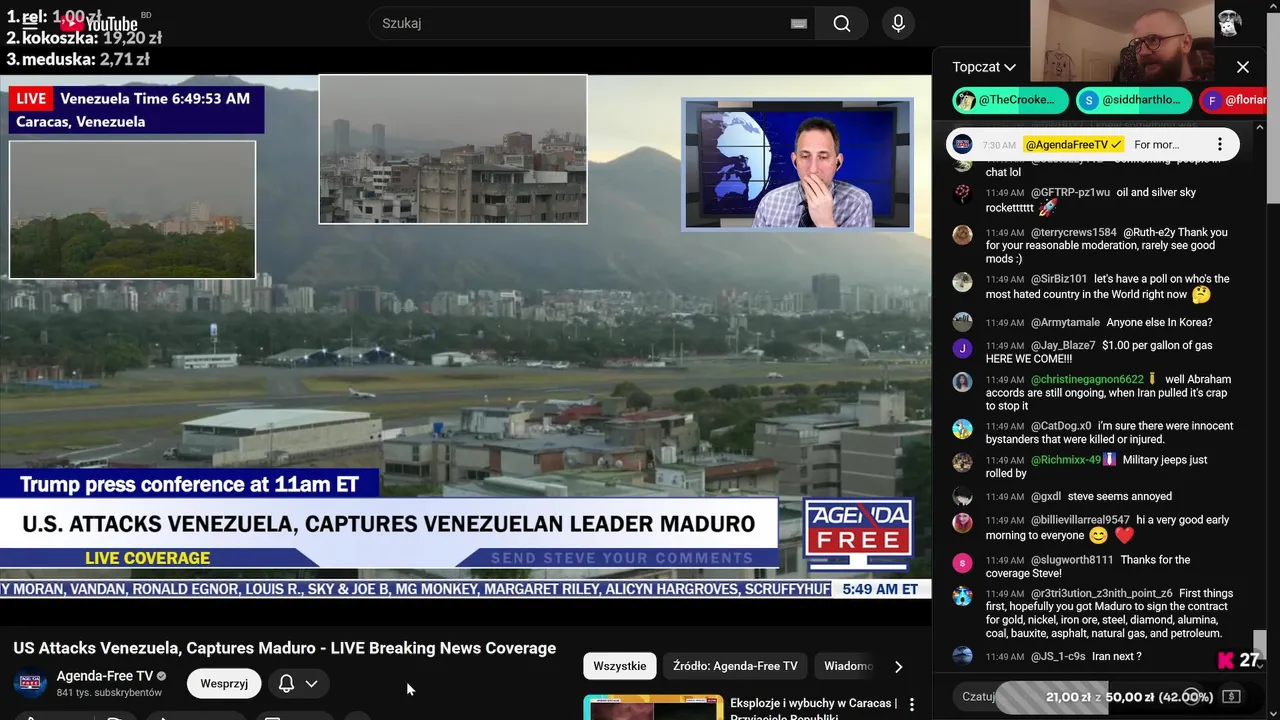Click the search magnifier button
1280x720 pixels.
coord(842,23)
